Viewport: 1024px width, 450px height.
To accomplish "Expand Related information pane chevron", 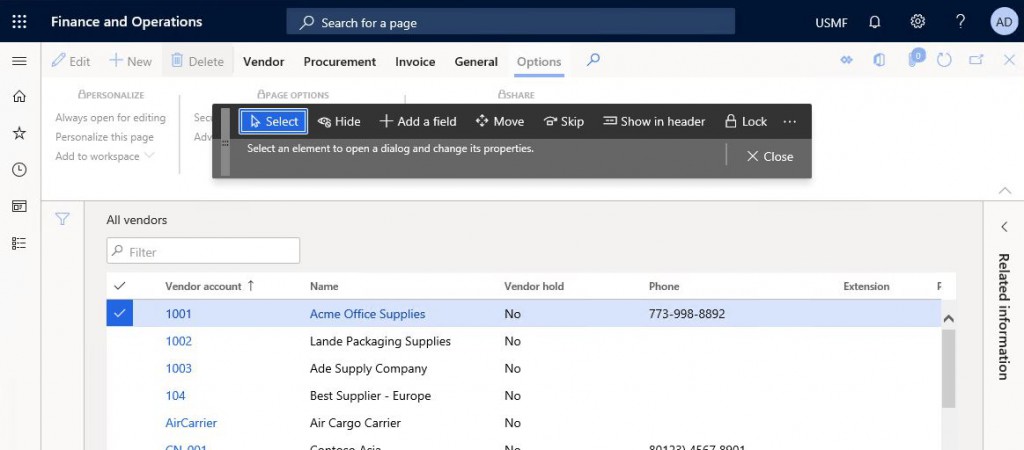I will [x=1004, y=227].
